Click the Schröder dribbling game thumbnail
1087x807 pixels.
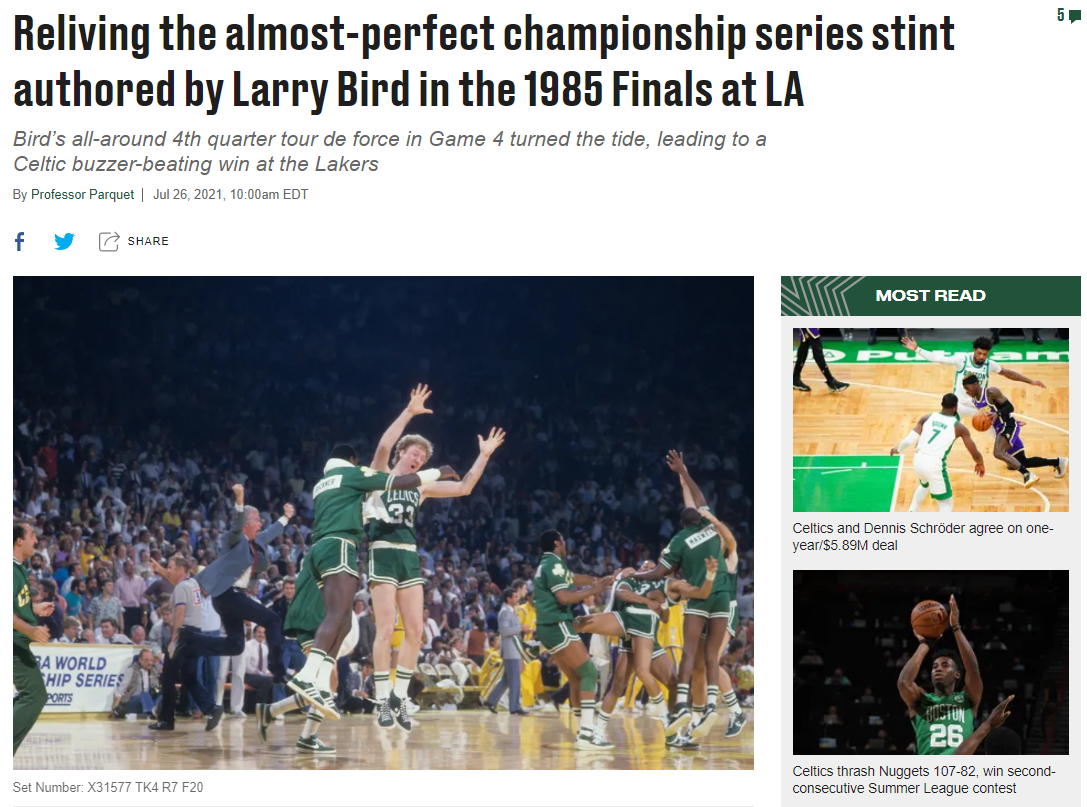pos(930,419)
